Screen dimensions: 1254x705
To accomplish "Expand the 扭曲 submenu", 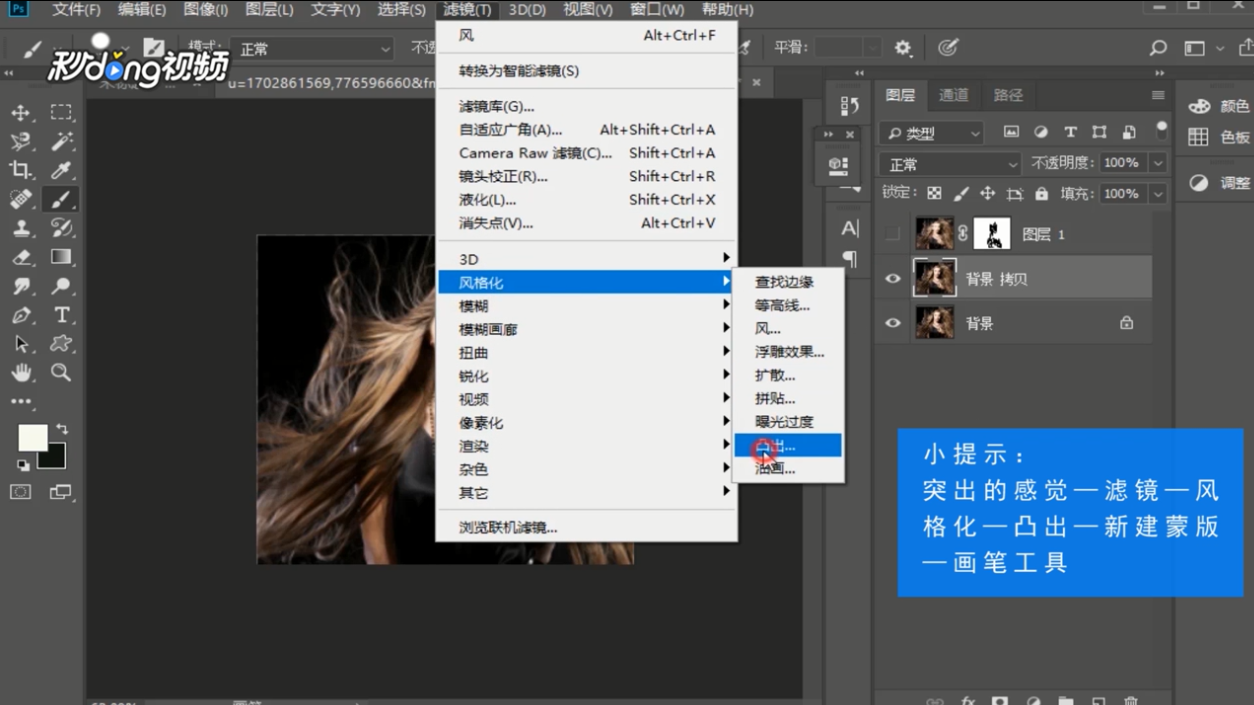I will tap(586, 352).
